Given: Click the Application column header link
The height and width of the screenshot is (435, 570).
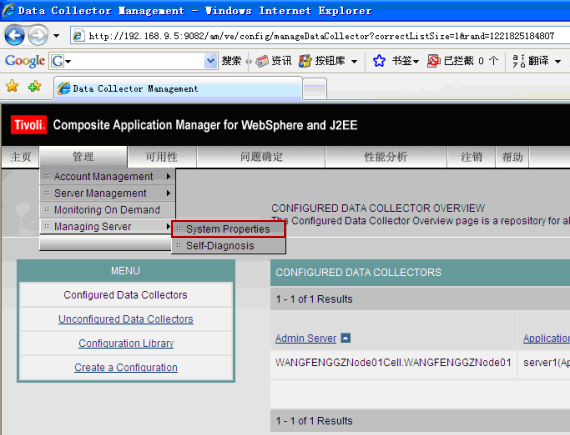Looking at the screenshot, I should 546,338.
